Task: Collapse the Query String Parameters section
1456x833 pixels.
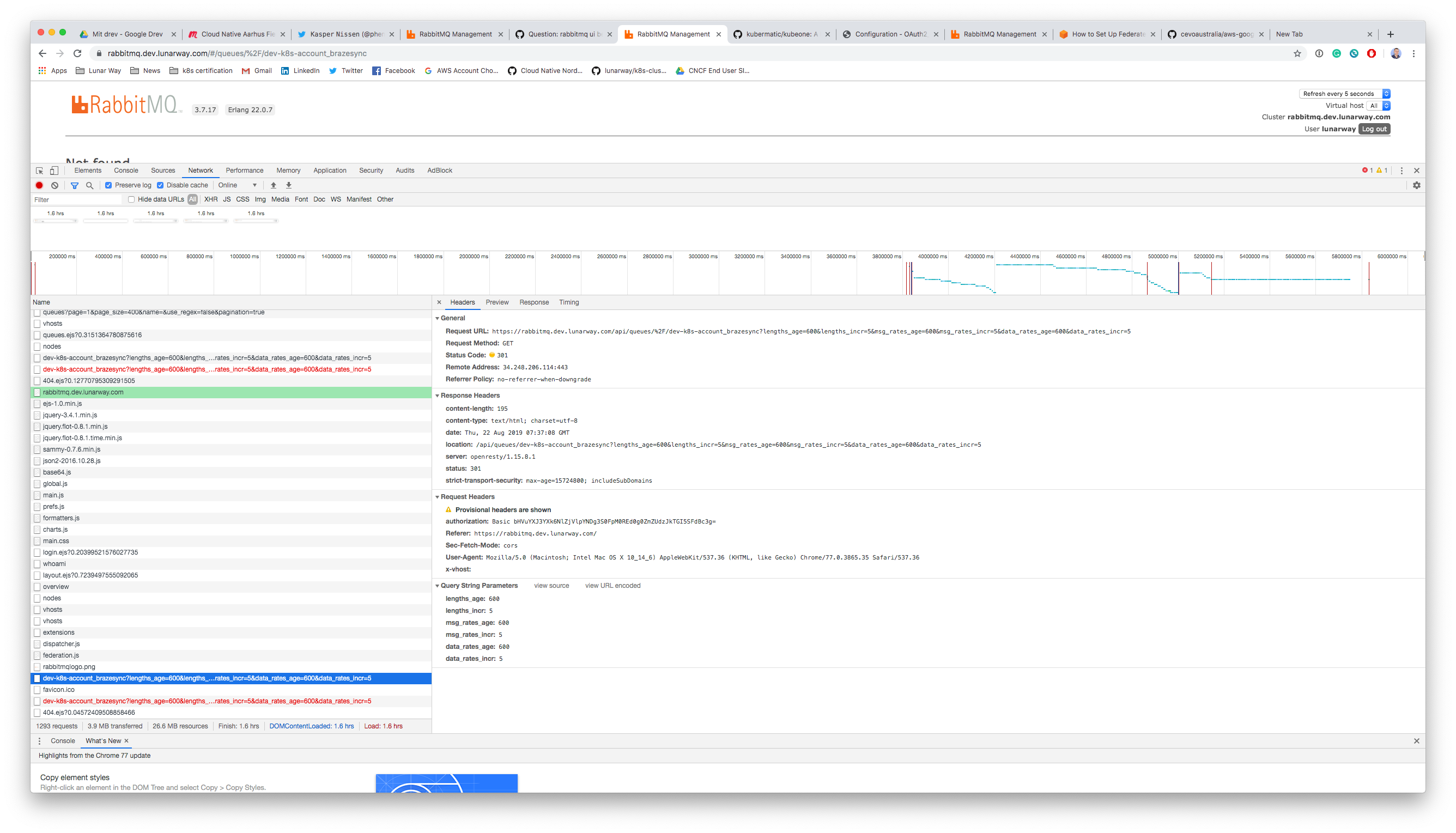Action: click(438, 586)
